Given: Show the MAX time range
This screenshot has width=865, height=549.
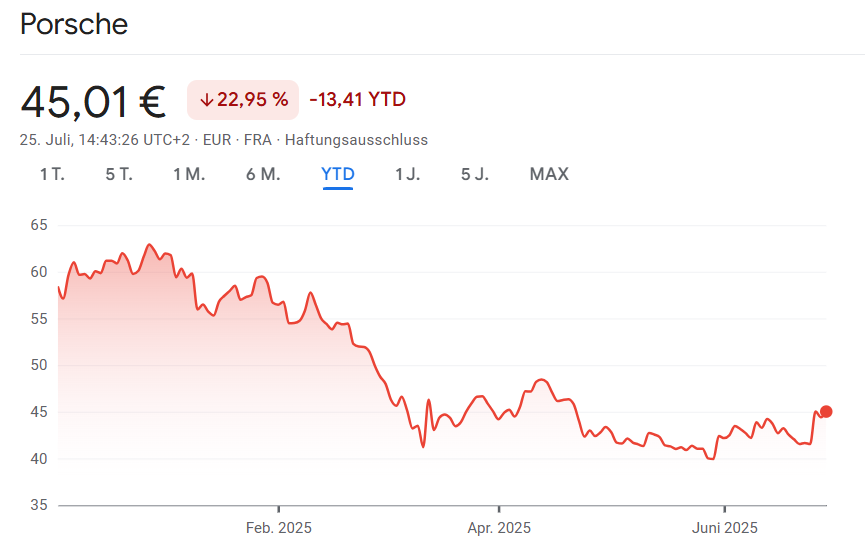Looking at the screenshot, I should 549,174.
